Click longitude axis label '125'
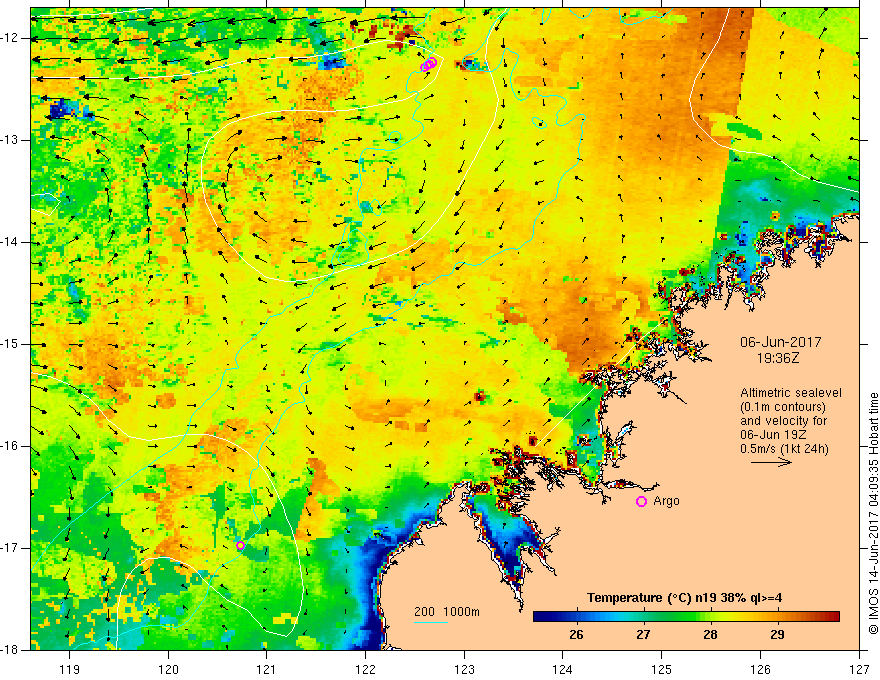 click(662, 669)
